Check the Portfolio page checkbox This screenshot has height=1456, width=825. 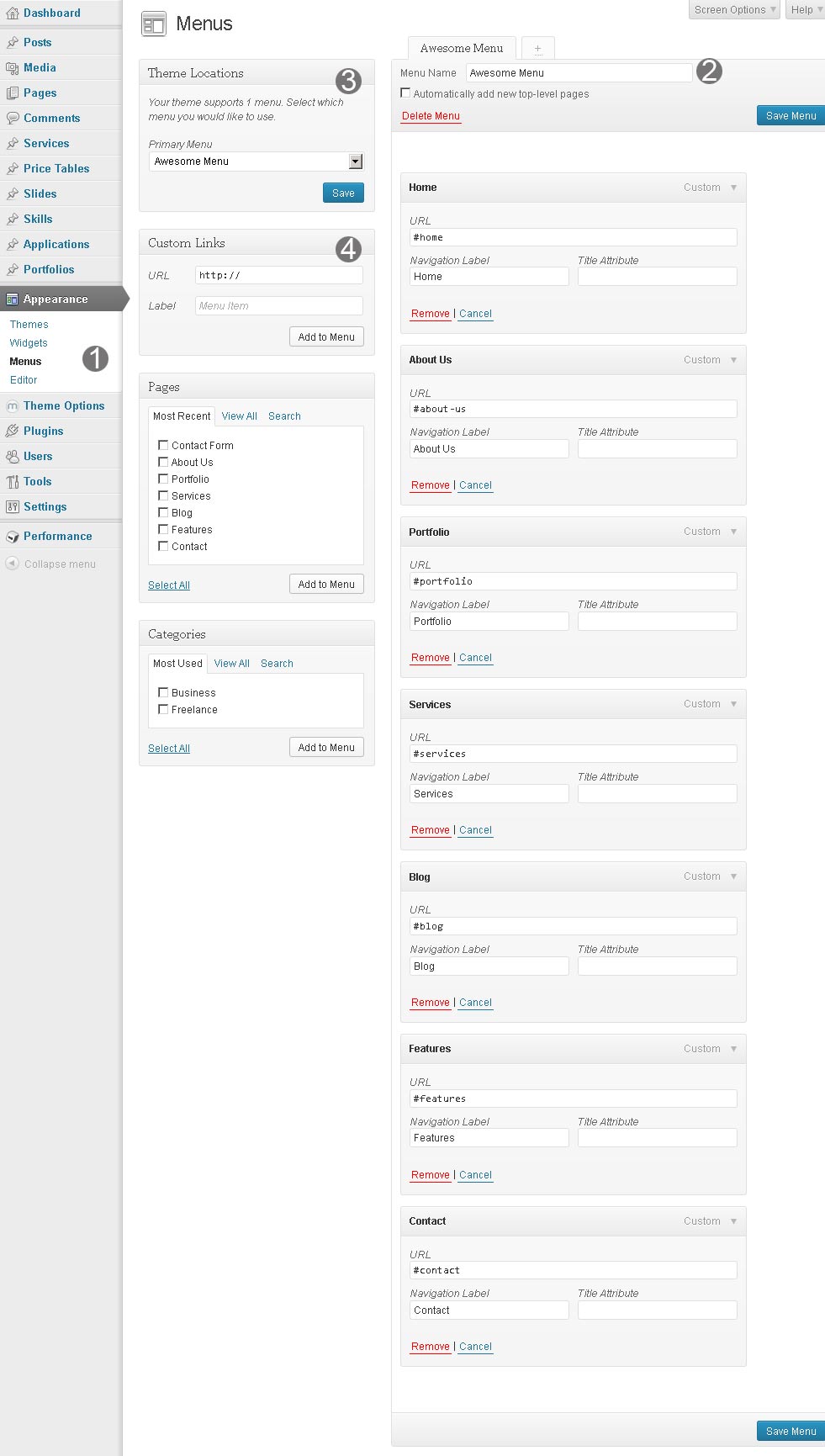tap(163, 479)
